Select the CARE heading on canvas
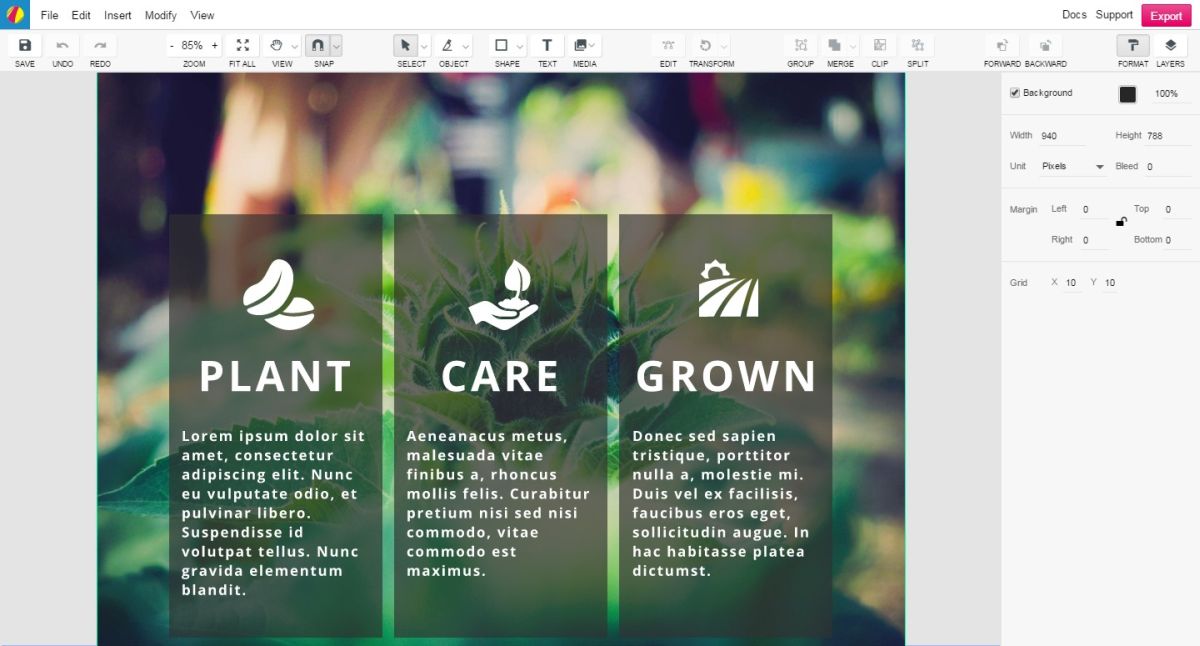The width and height of the screenshot is (1200, 646). pos(500,376)
